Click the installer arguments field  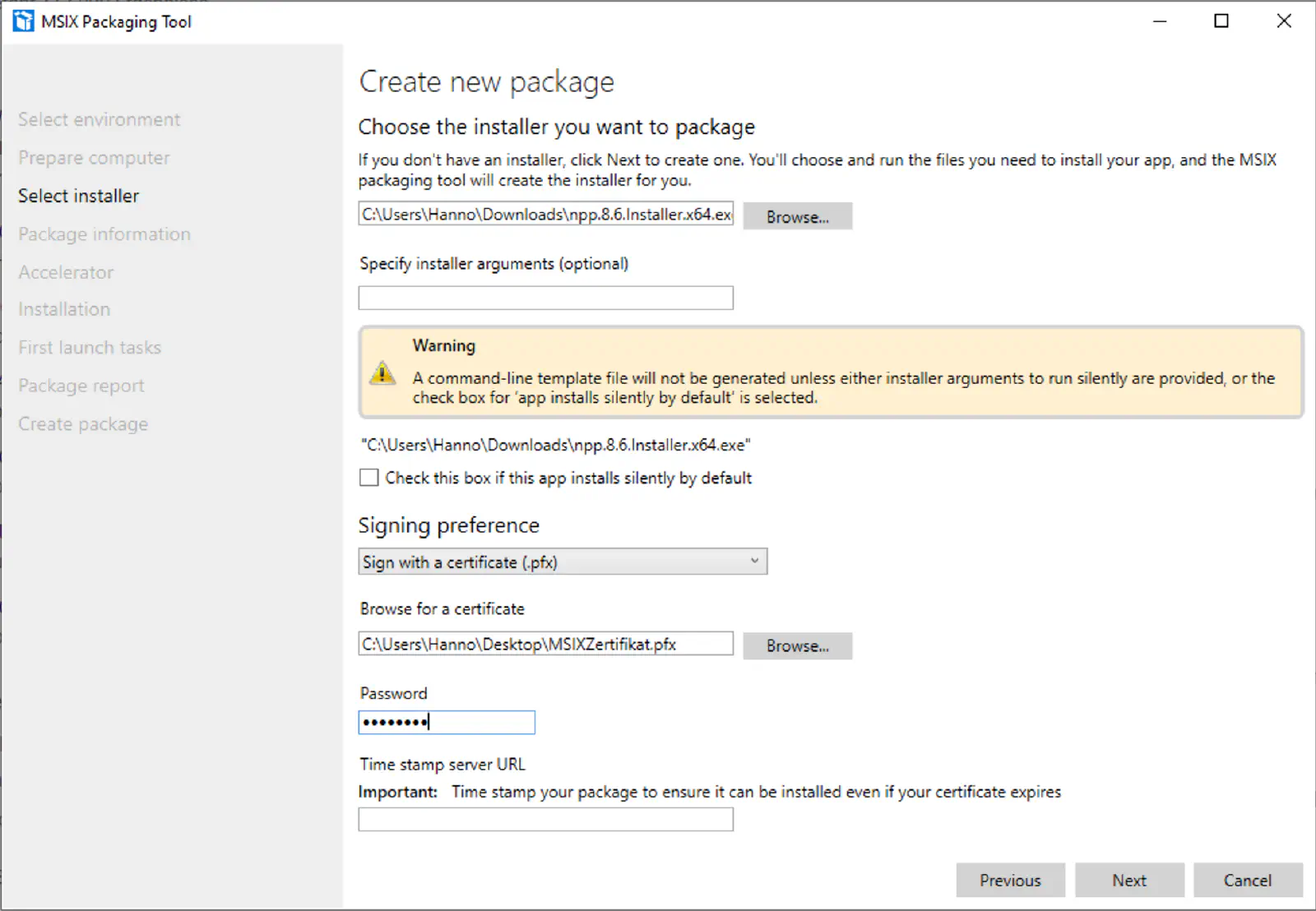[x=545, y=298]
